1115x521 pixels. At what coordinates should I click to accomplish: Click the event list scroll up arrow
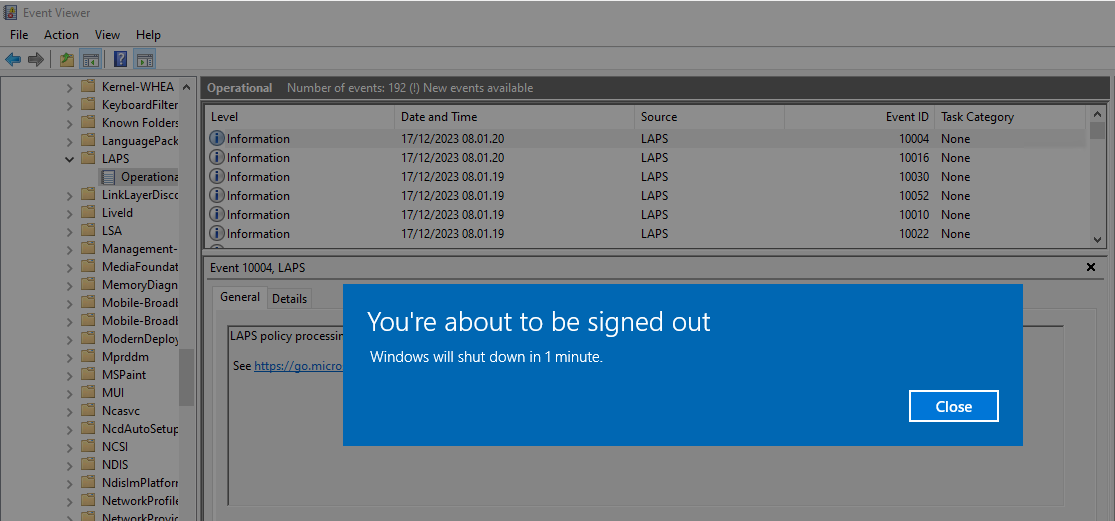1097,114
